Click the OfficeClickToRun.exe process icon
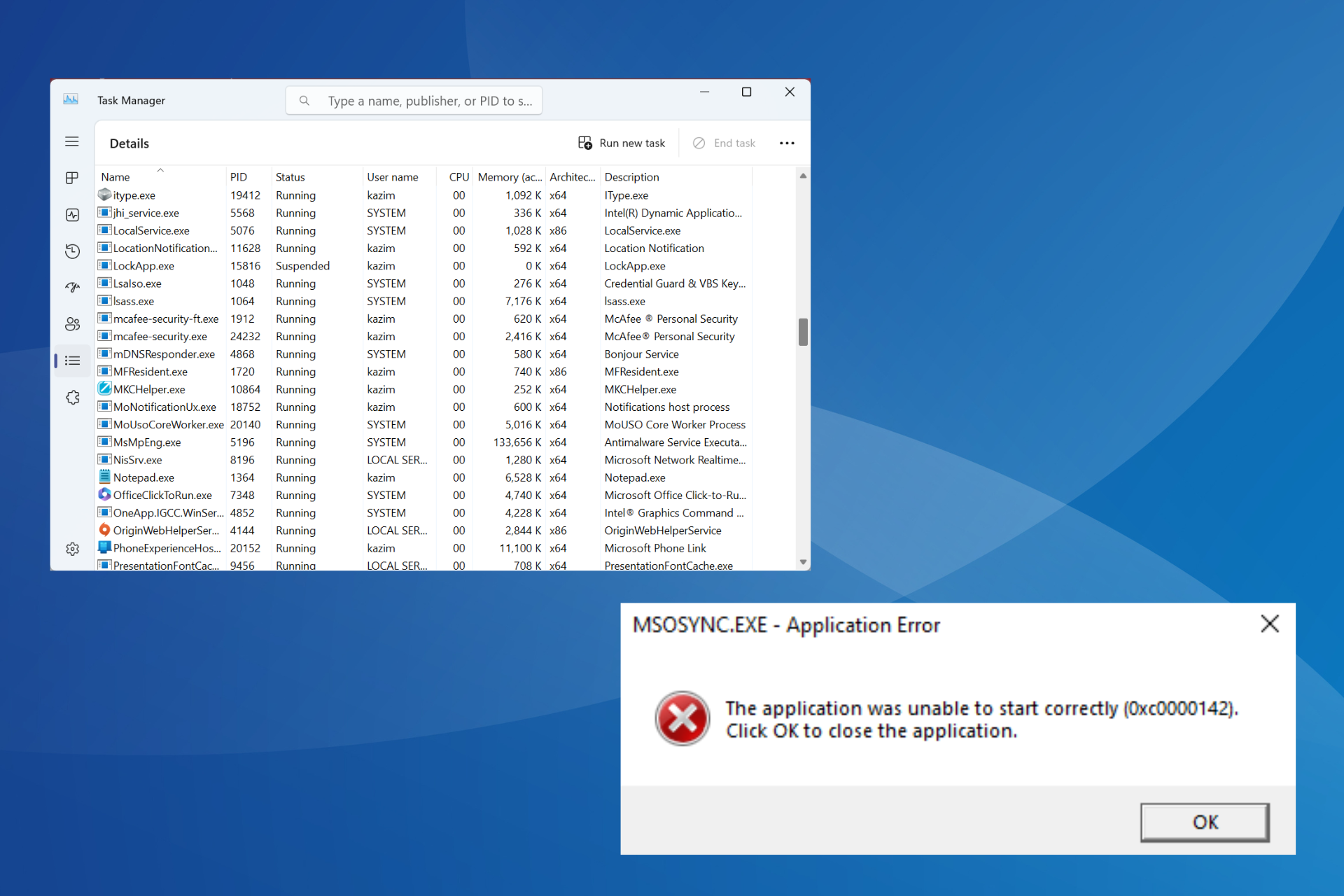Image resolution: width=1344 pixels, height=896 pixels. 104,494
